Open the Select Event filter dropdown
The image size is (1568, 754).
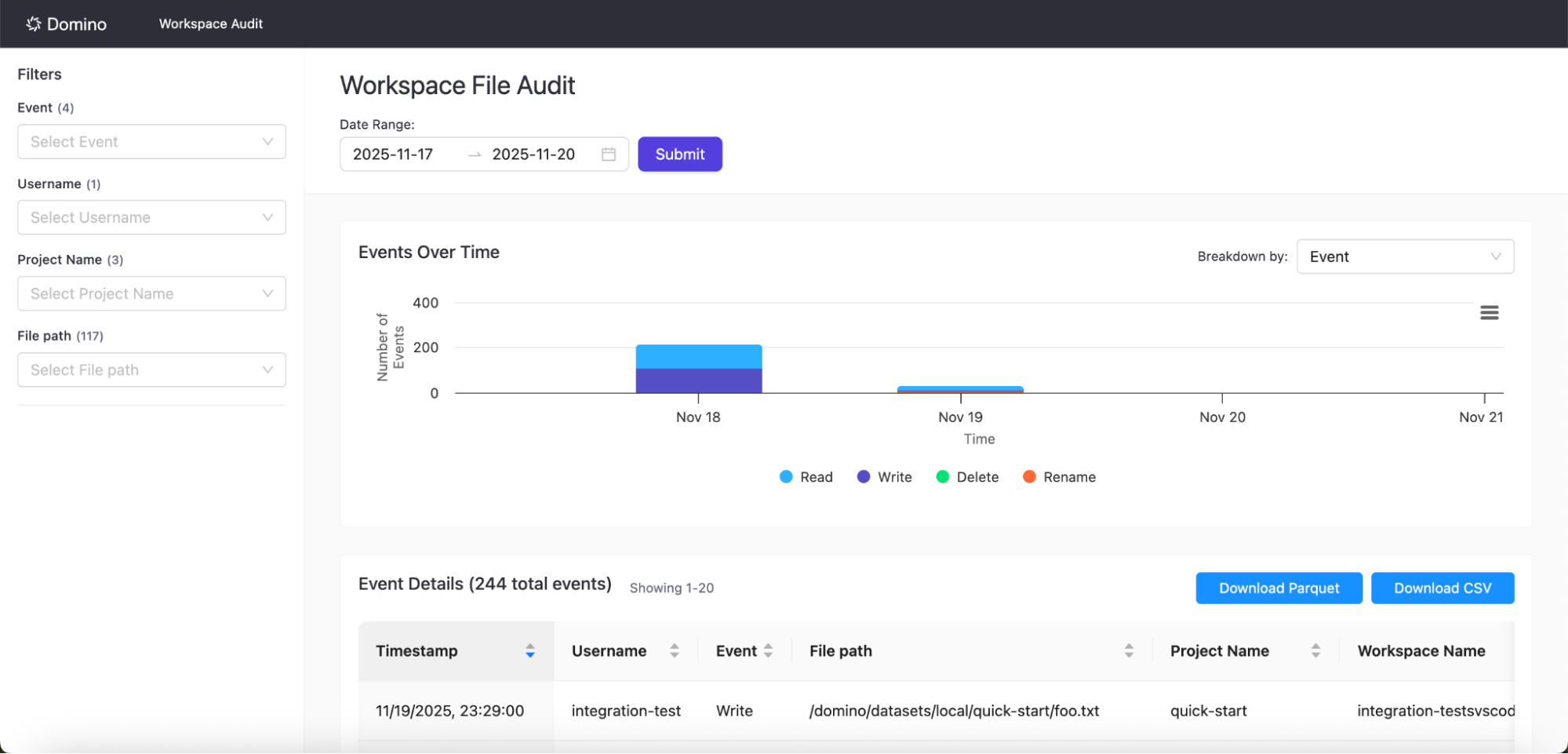(x=151, y=141)
